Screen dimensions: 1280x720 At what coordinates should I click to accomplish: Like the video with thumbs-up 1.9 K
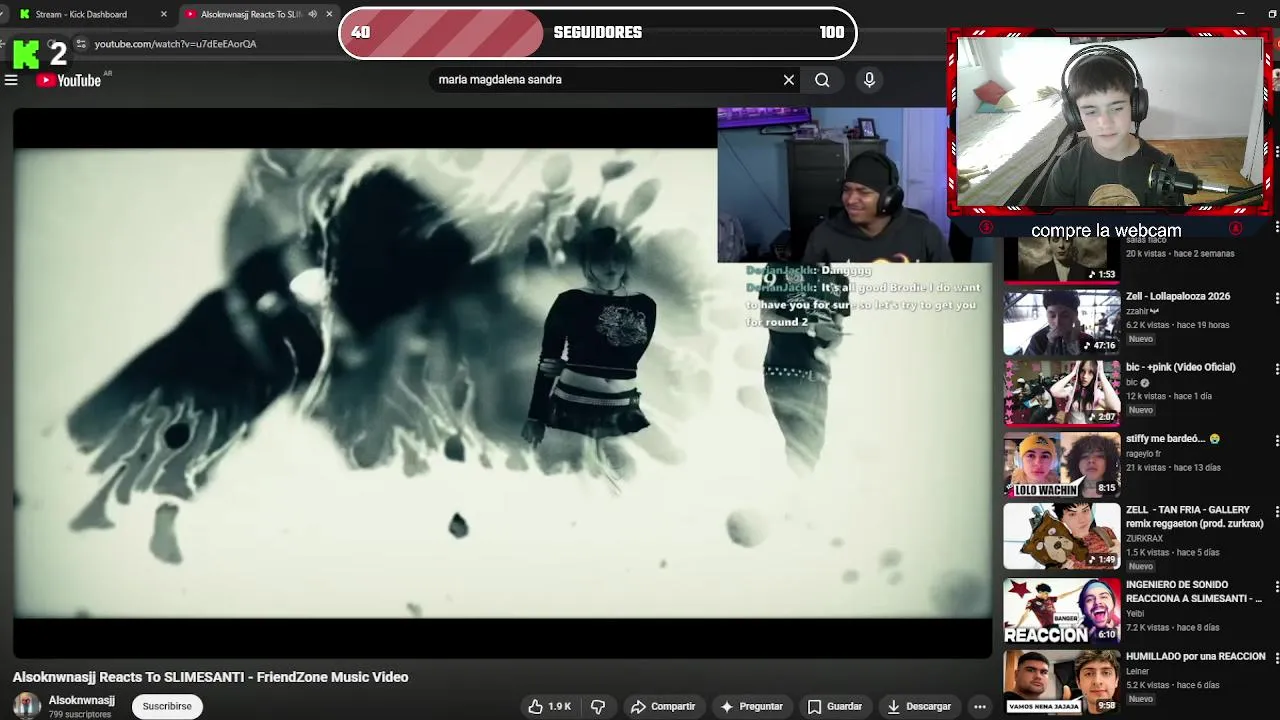coord(550,706)
